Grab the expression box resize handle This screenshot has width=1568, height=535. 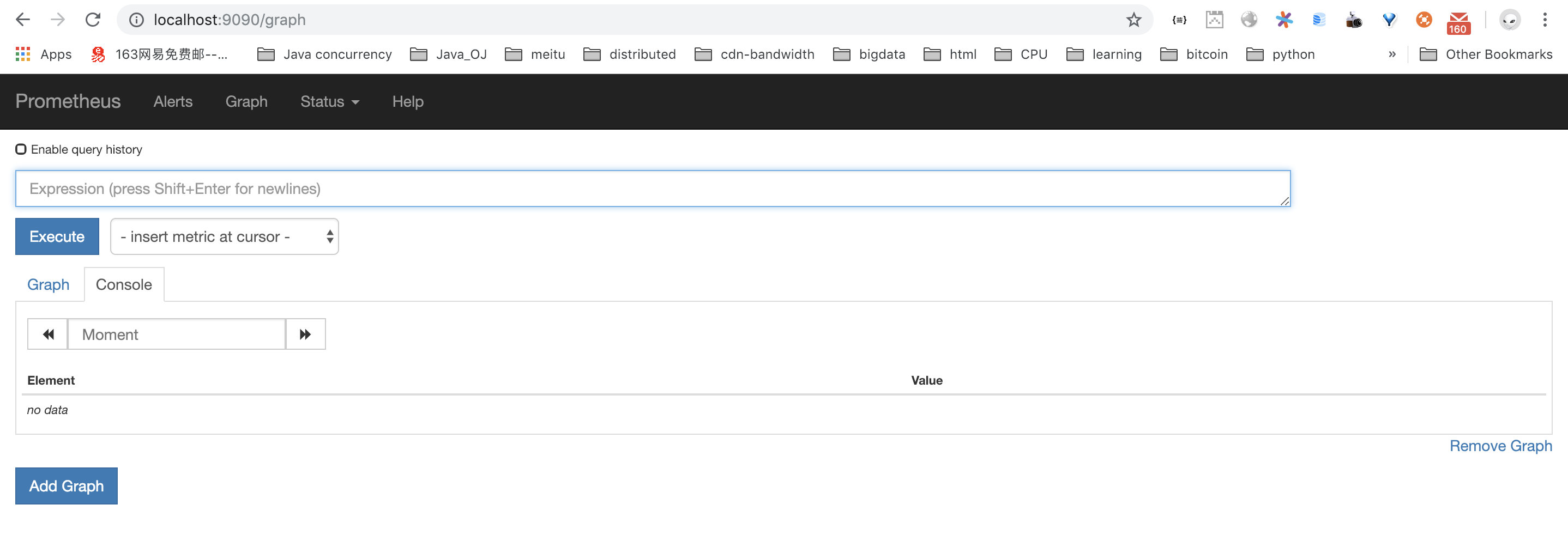point(1284,201)
